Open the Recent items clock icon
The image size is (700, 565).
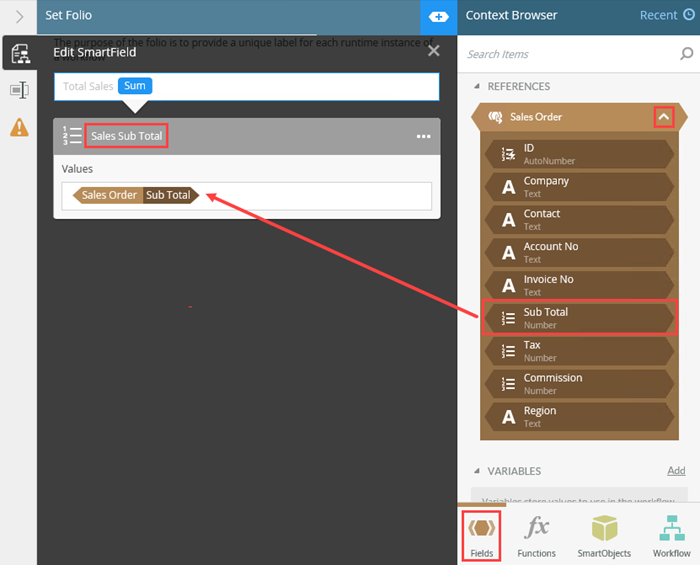pos(689,15)
